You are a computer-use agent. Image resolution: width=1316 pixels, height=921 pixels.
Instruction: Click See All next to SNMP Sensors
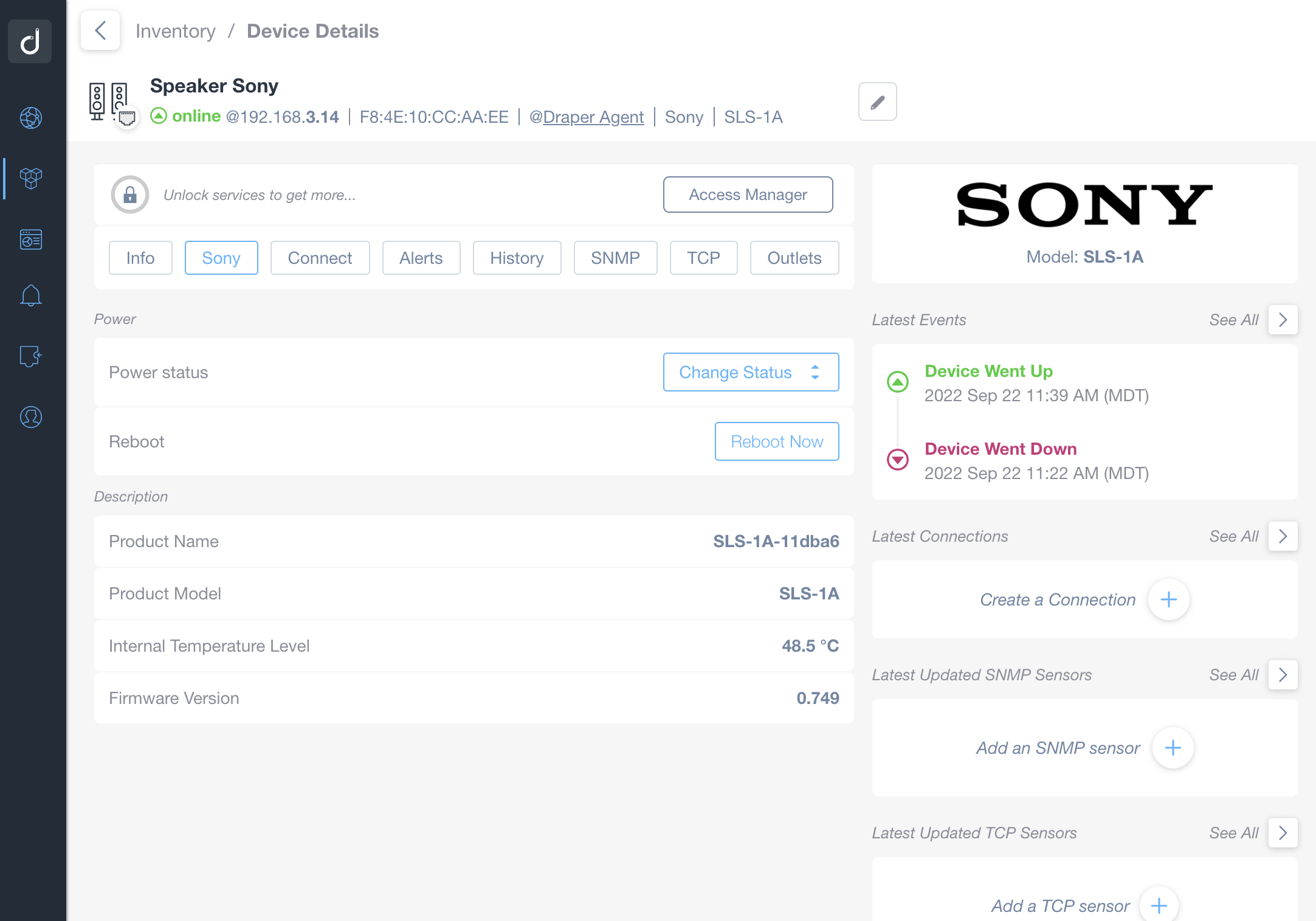click(1233, 675)
